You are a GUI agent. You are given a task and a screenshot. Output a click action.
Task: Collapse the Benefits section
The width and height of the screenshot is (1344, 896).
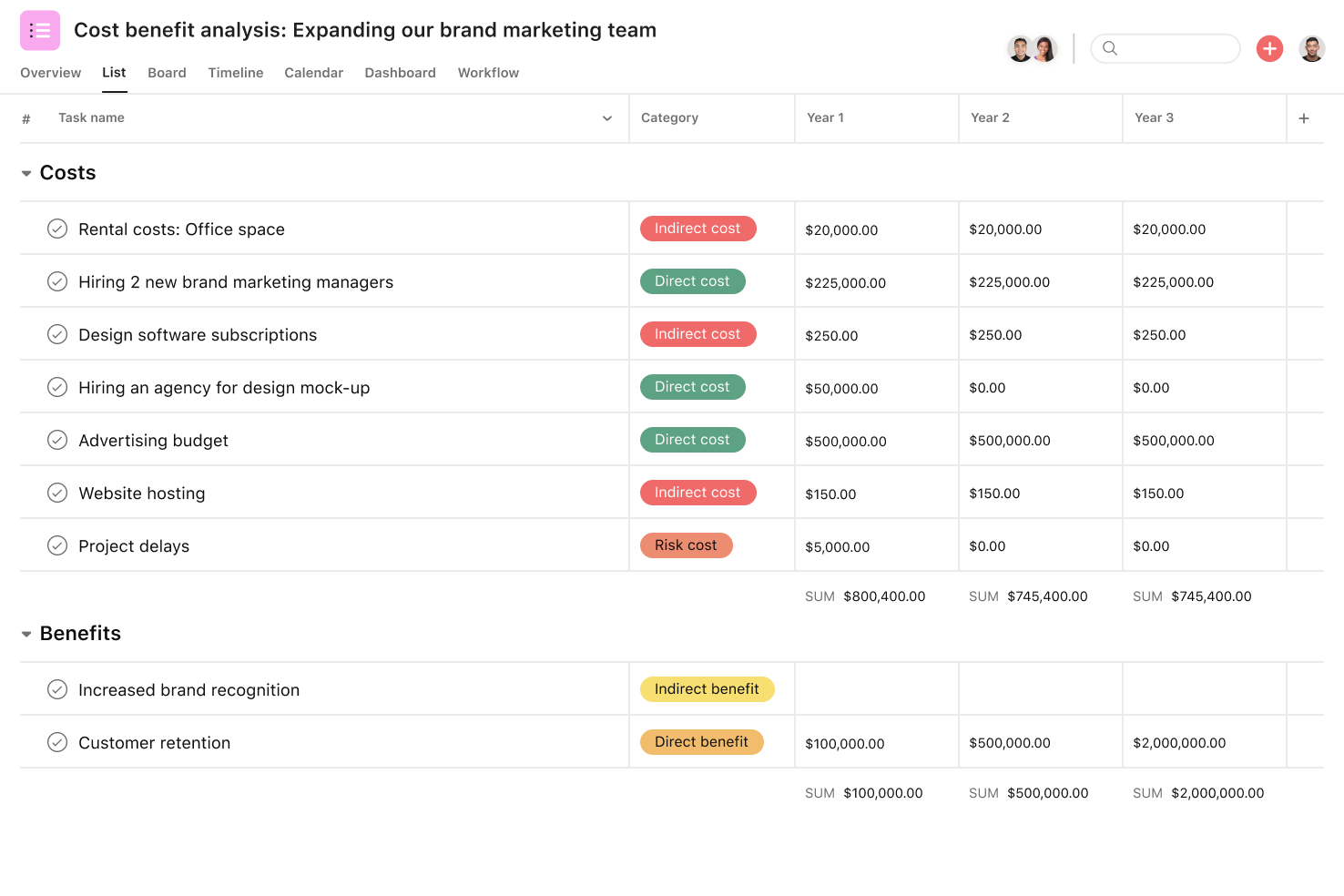(25, 633)
